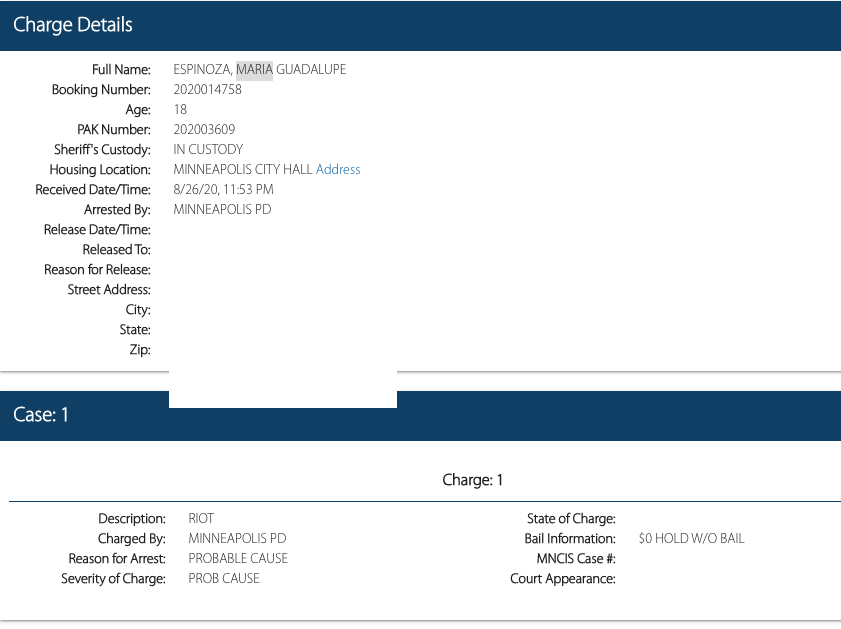
Task: Click the Arrested By value MINNEAPOLIS PD
Action: pyautogui.click(x=222, y=210)
